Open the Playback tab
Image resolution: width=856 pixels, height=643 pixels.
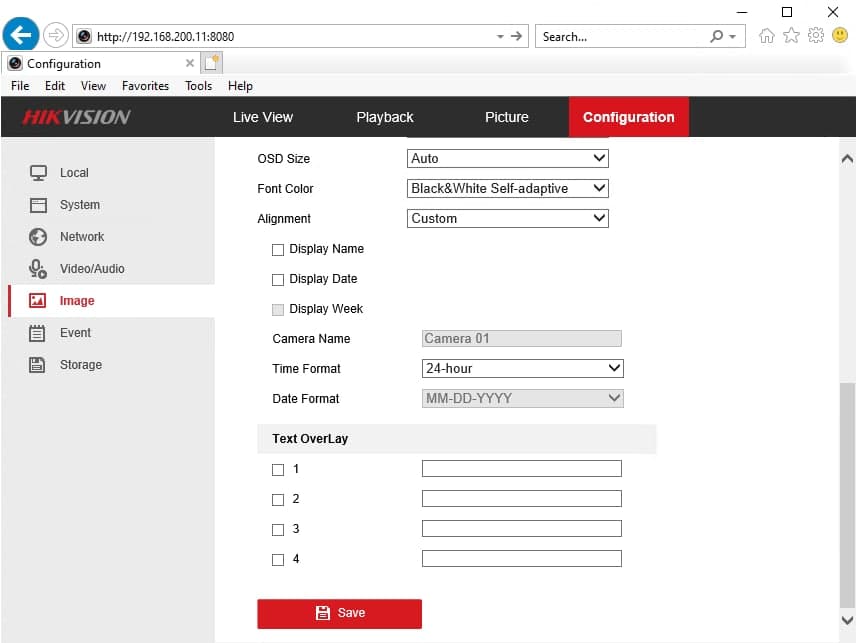[385, 117]
